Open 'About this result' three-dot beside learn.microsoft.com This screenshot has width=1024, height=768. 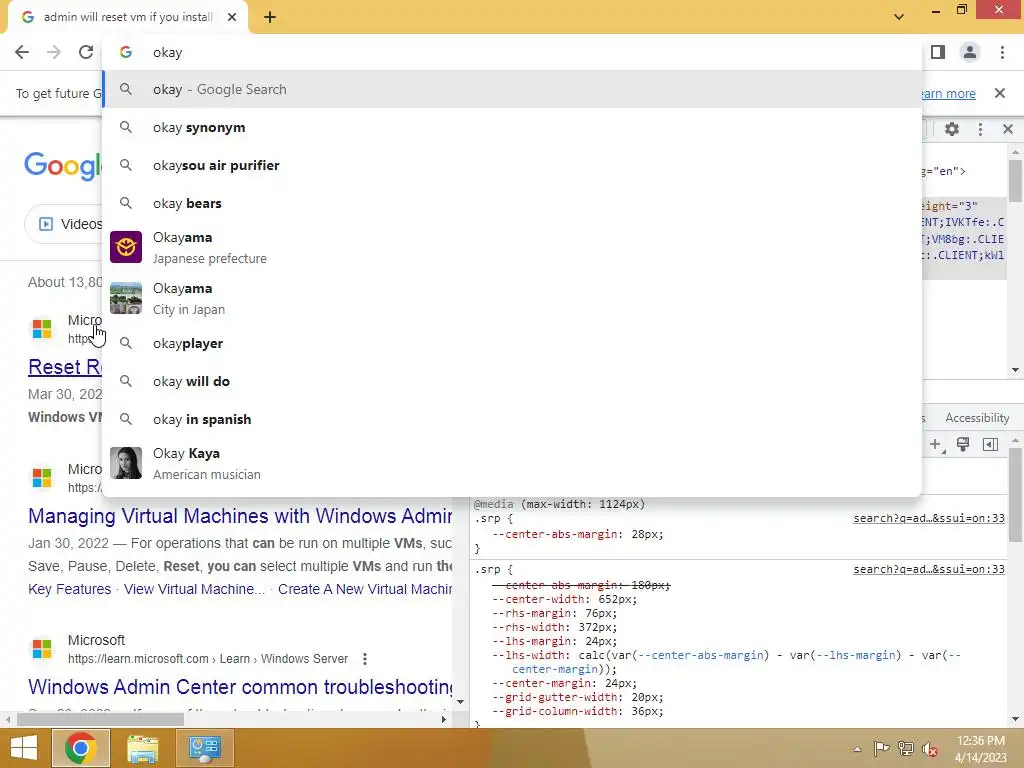point(365,659)
